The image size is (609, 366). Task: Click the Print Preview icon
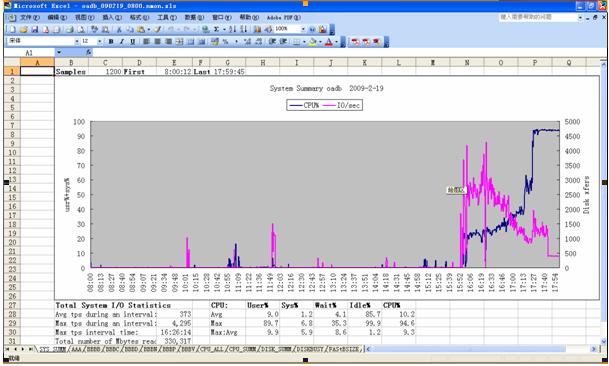[81, 30]
